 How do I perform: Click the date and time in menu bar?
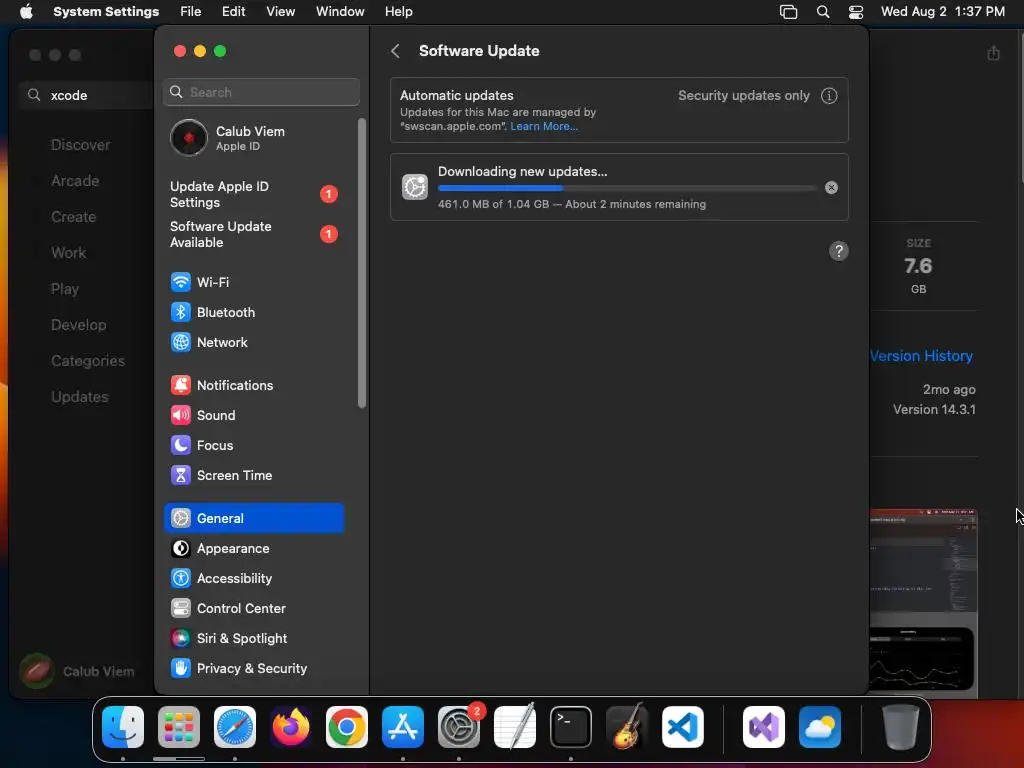[x=942, y=11]
